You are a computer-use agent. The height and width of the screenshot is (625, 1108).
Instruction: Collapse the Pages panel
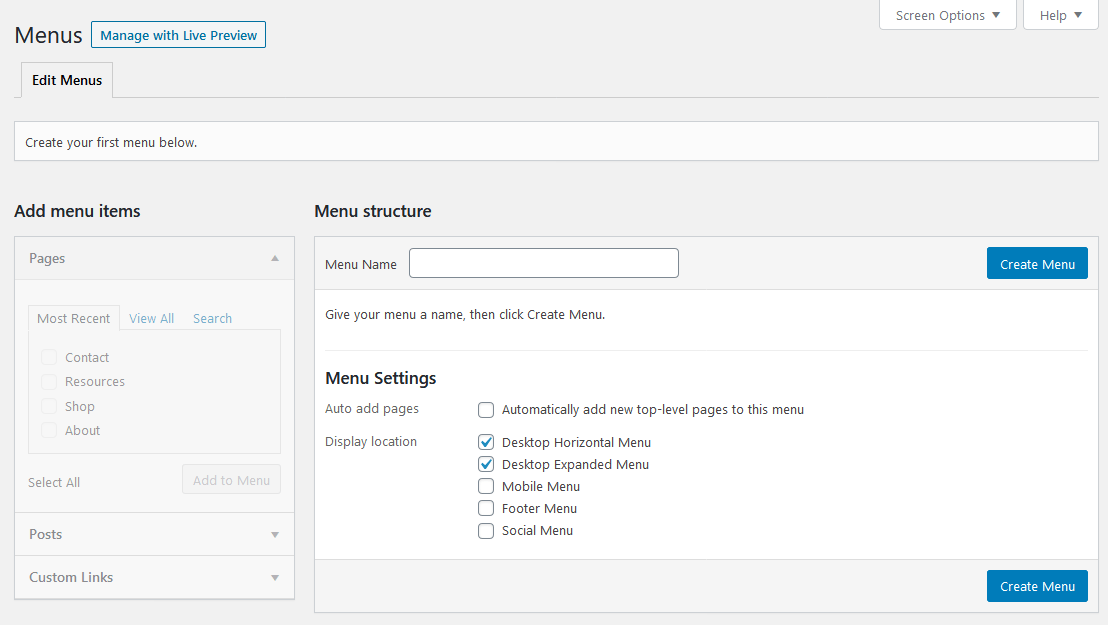click(274, 258)
